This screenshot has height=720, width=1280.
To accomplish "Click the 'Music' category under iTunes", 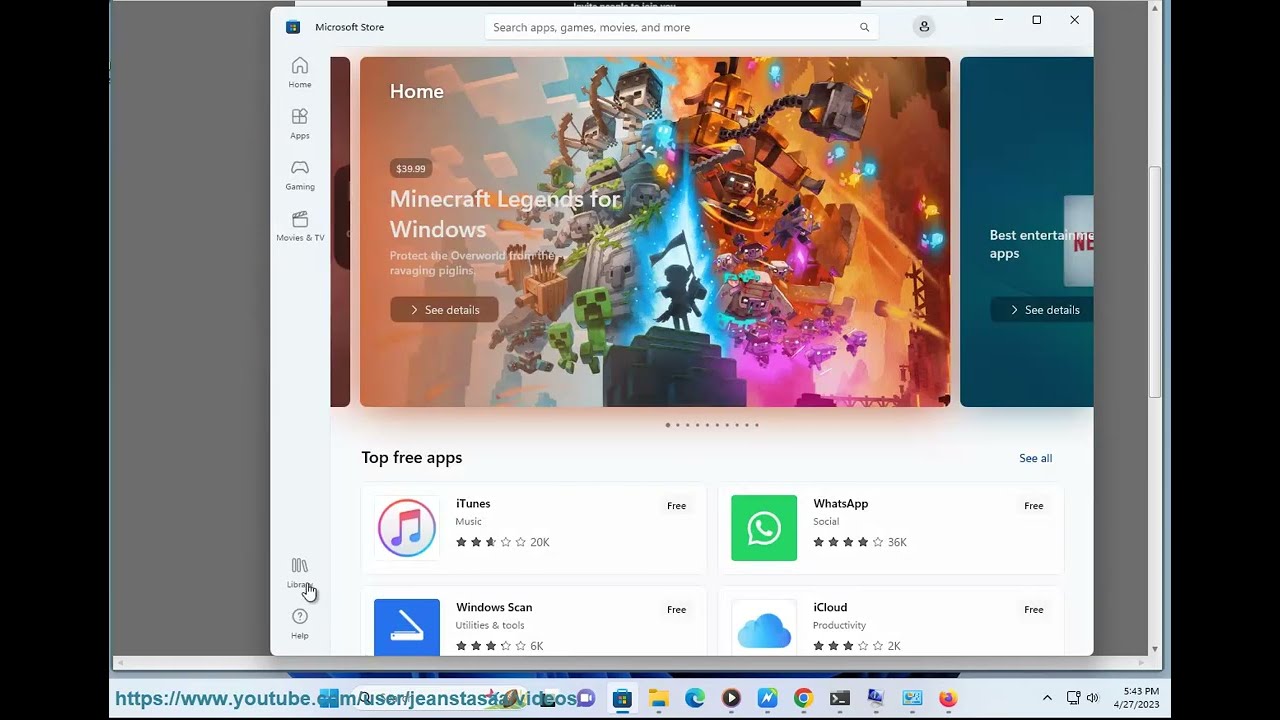I will click(468, 521).
